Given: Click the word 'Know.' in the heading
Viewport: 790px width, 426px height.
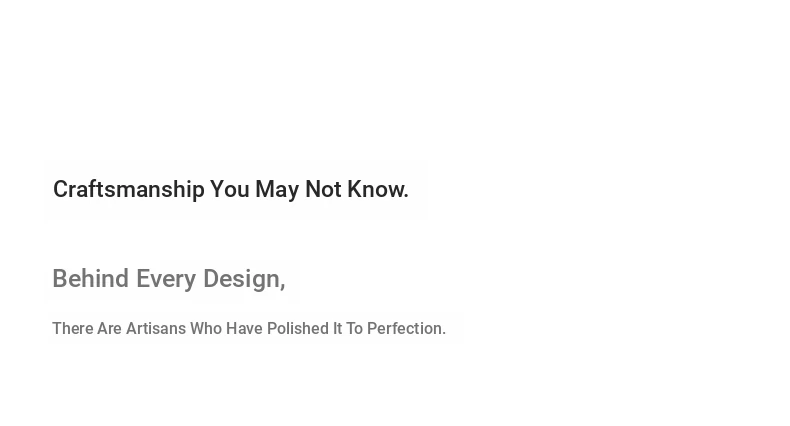Looking at the screenshot, I should coord(378,189).
